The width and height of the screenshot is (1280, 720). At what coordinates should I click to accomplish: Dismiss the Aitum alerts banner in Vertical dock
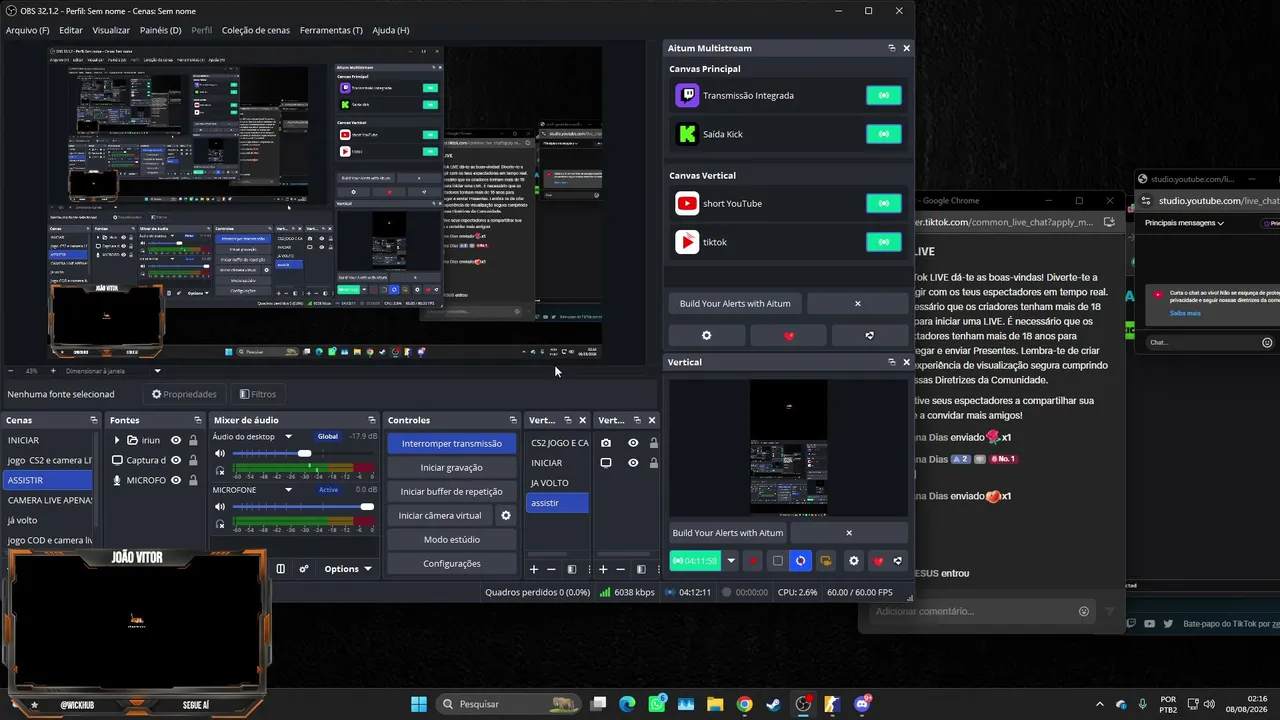pyautogui.click(x=849, y=533)
